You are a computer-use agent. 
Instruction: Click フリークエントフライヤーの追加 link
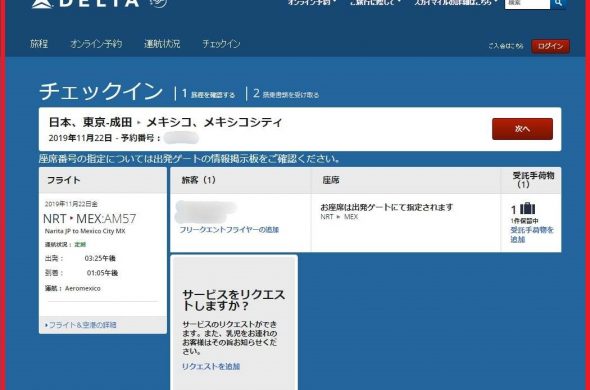[229, 230]
